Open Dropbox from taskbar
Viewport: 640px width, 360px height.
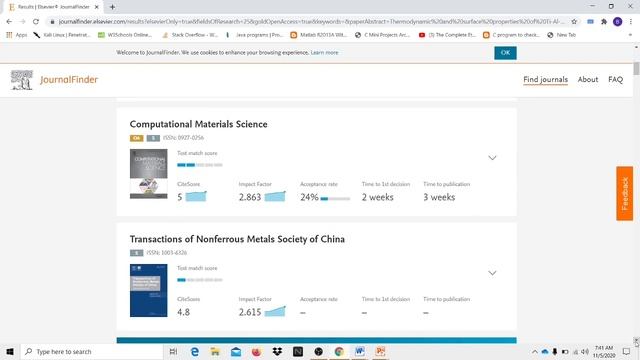pyautogui.click(x=277, y=351)
